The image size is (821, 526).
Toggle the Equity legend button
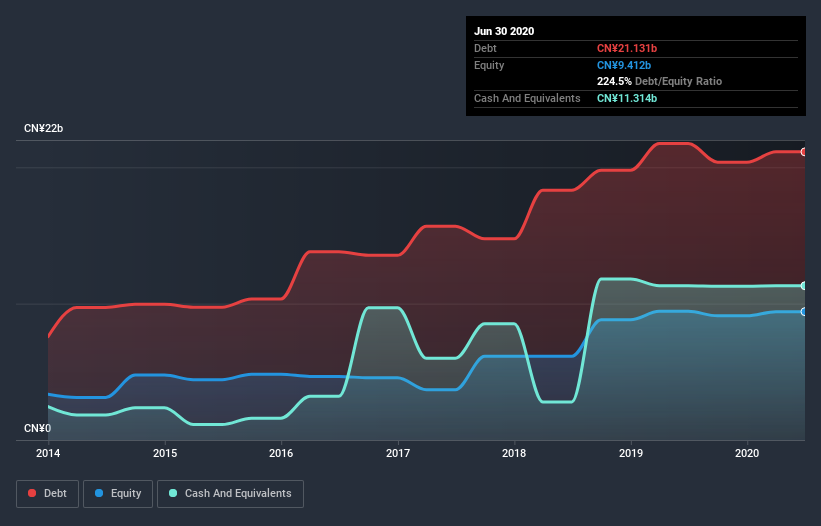[118, 494]
